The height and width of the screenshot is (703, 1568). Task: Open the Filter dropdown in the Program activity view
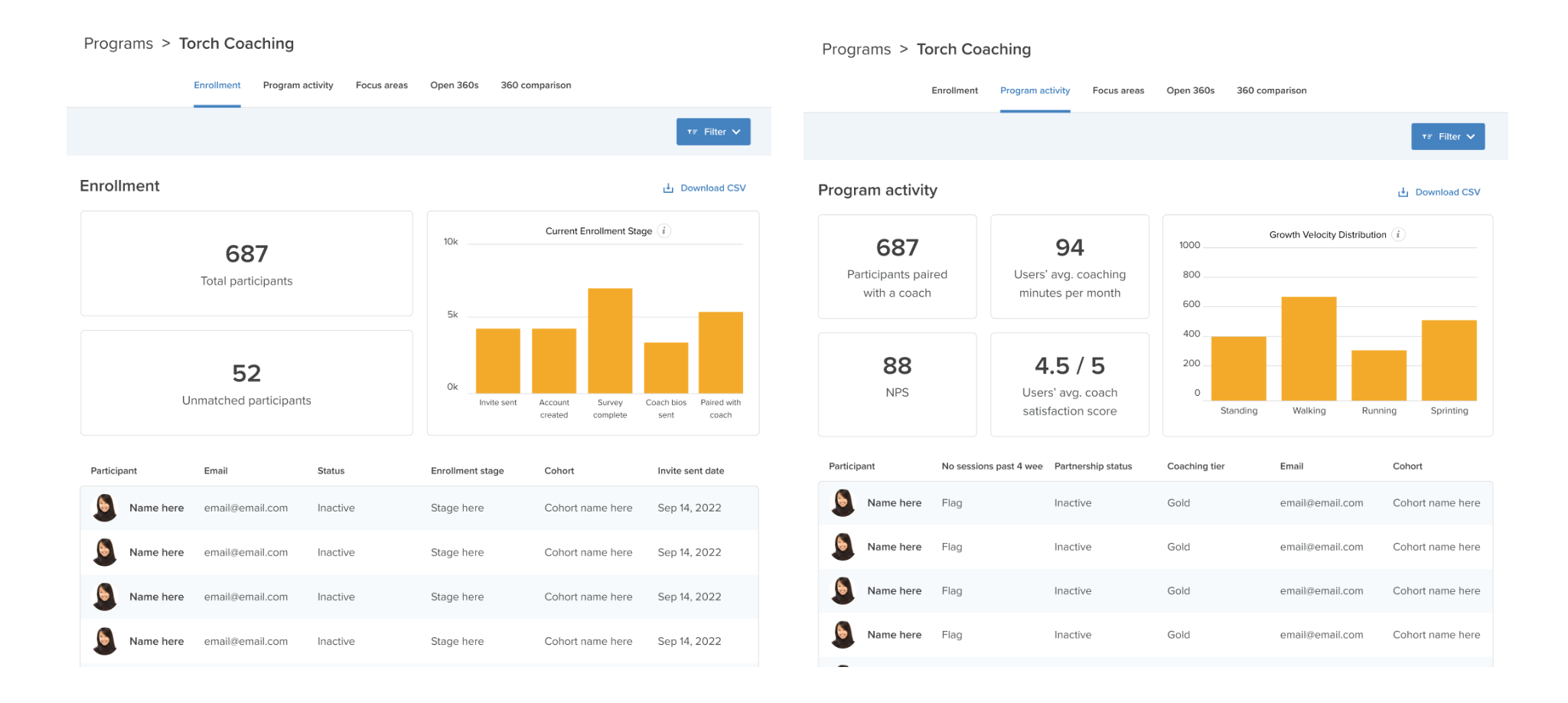(x=1448, y=136)
